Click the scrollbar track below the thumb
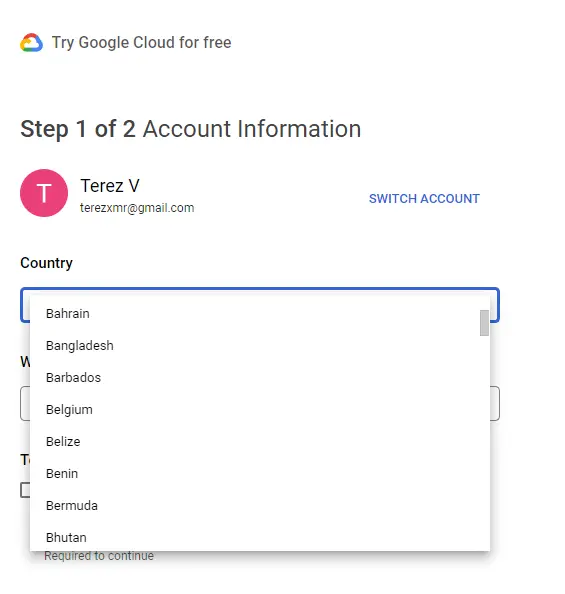 click(484, 443)
